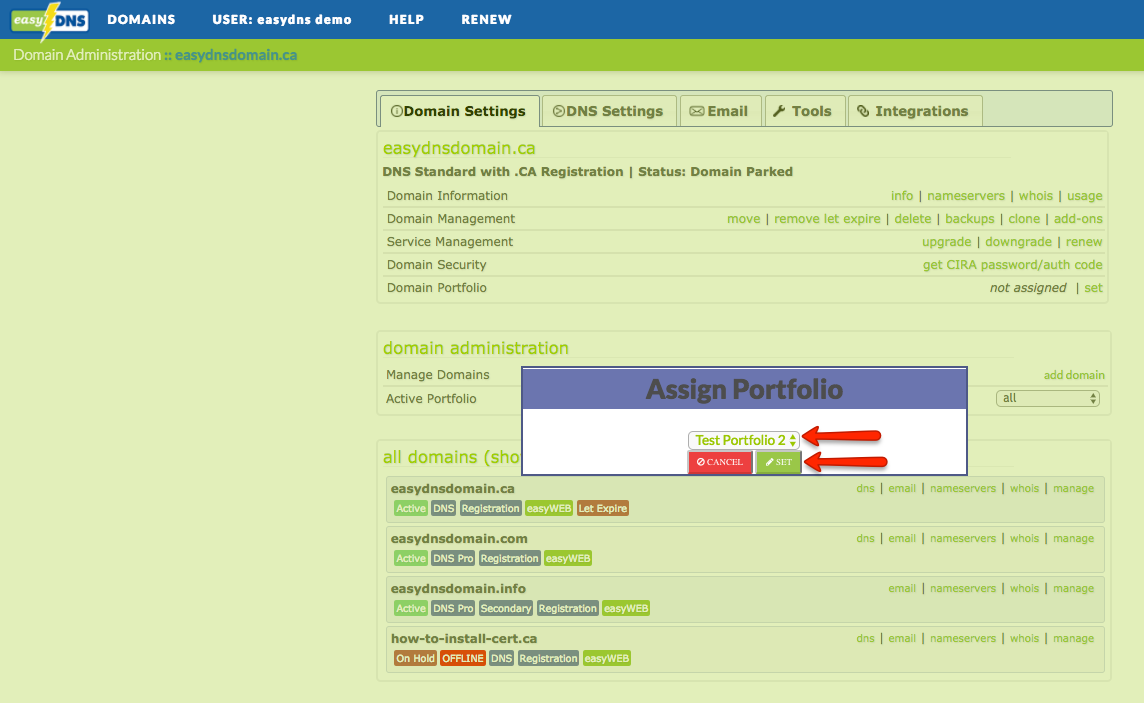Open nameservers link for how-to-install-cert.ca

(963, 638)
